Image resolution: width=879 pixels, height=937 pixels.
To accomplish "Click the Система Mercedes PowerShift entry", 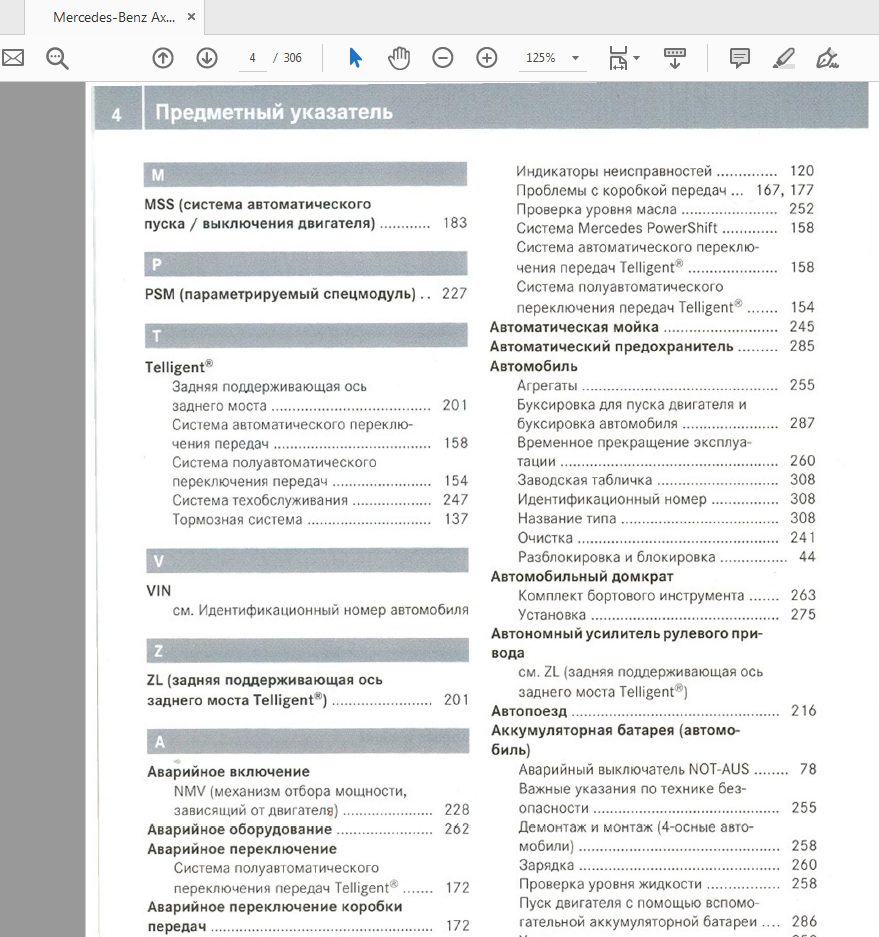I will pos(617,228).
